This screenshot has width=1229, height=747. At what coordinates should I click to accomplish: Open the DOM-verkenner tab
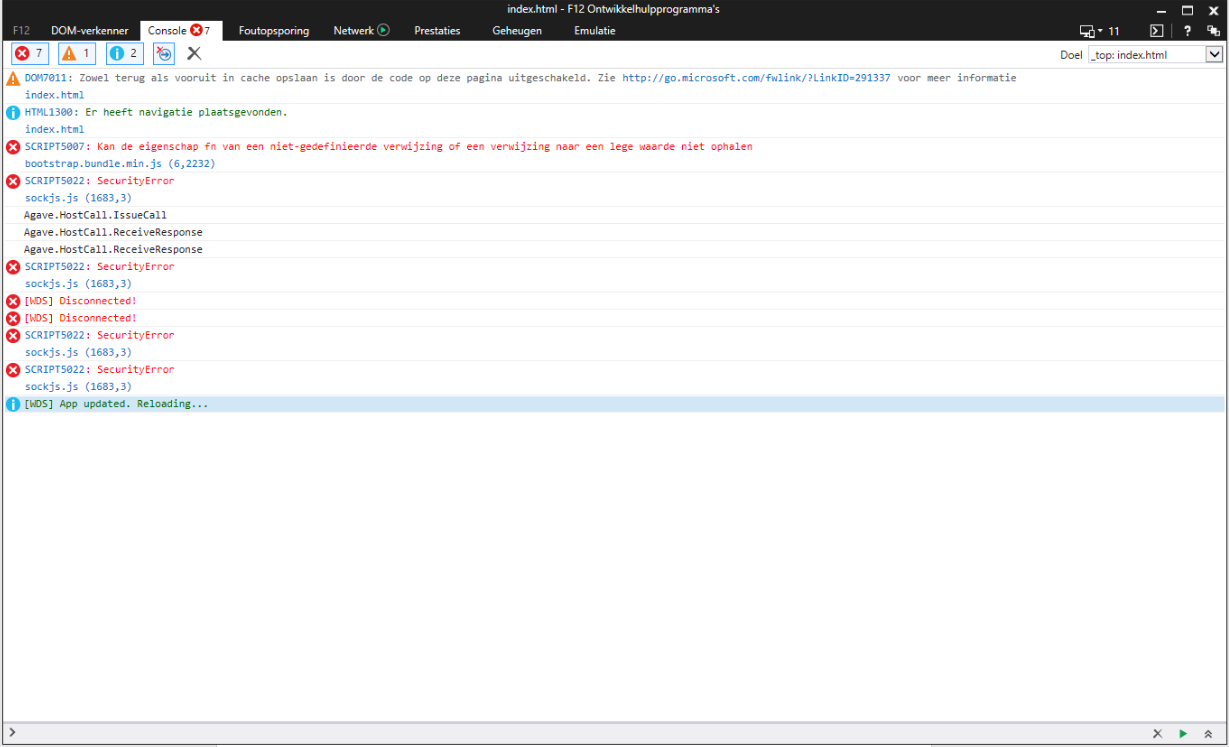90,31
